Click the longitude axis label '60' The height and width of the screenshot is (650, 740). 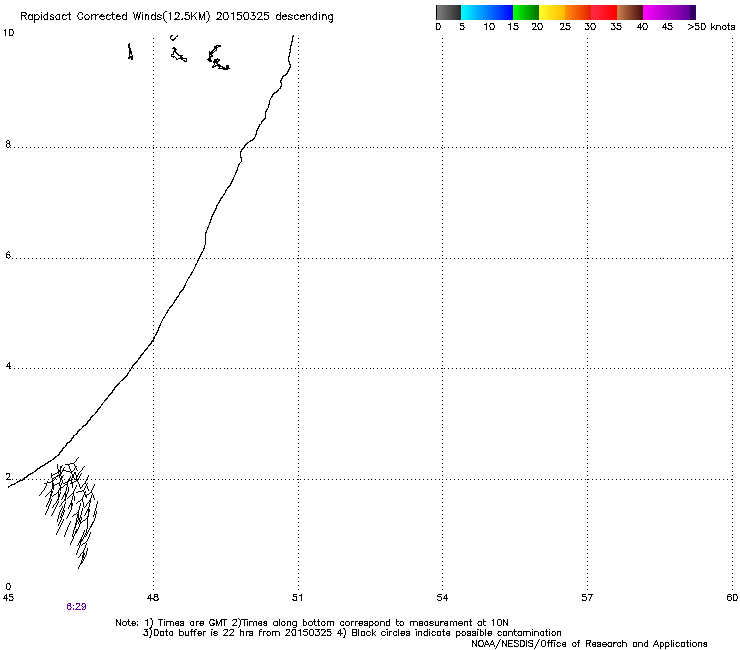coord(732,598)
